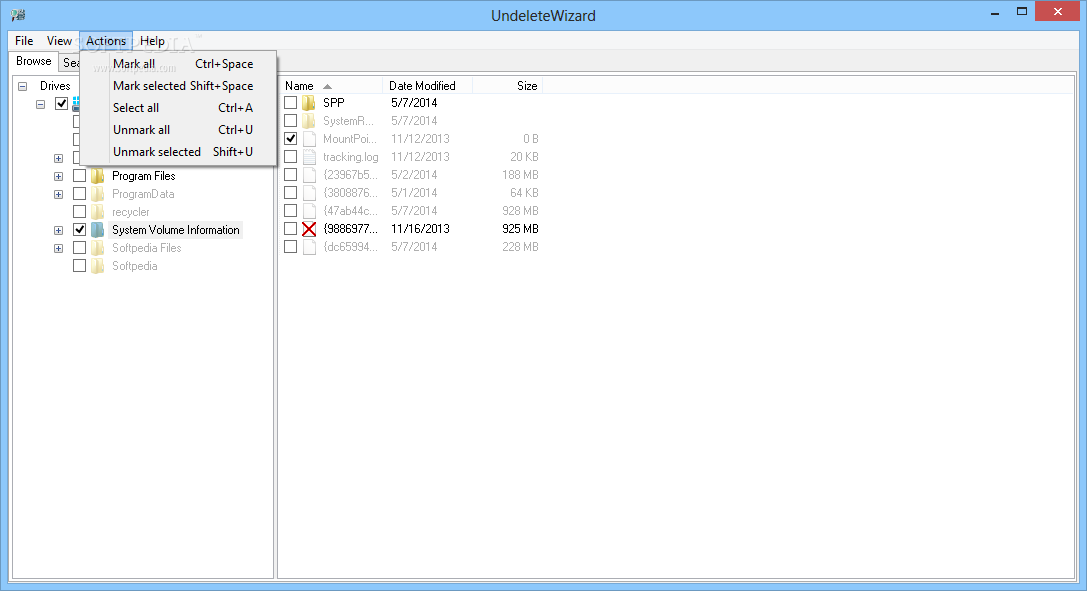Mark the {9886977... file checkbox
The image size is (1087, 591).
tap(290, 229)
